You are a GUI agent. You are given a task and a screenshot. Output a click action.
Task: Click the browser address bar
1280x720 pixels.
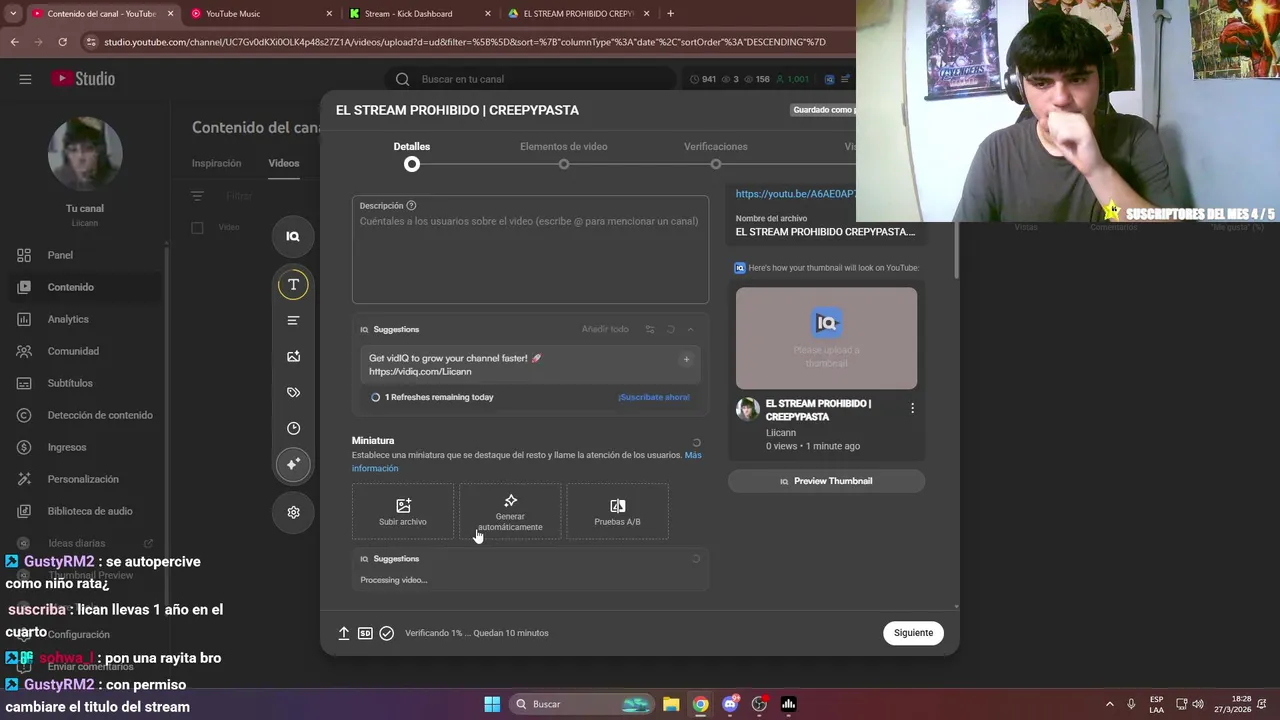464,42
